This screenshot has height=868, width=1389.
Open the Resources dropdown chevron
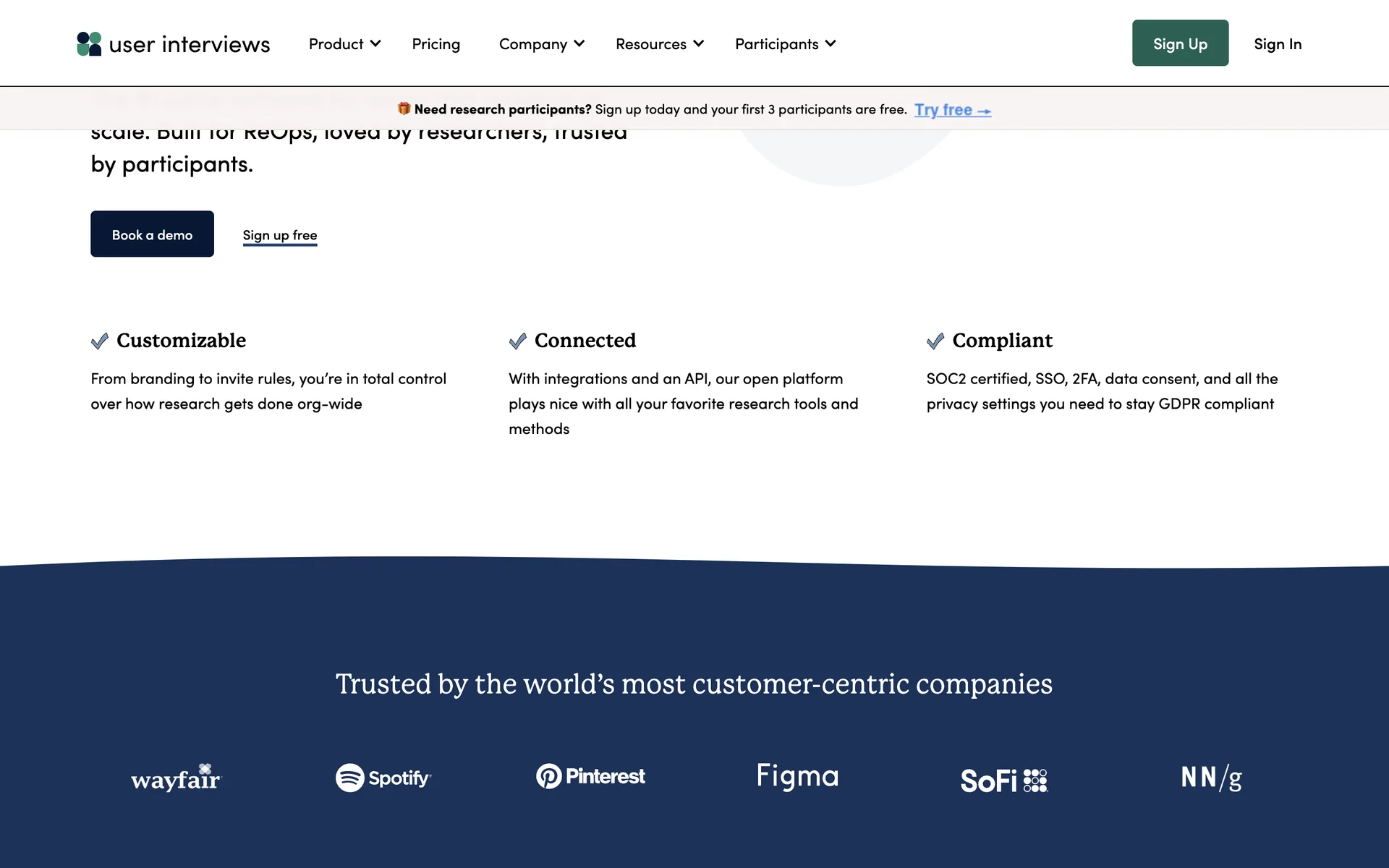(x=698, y=44)
